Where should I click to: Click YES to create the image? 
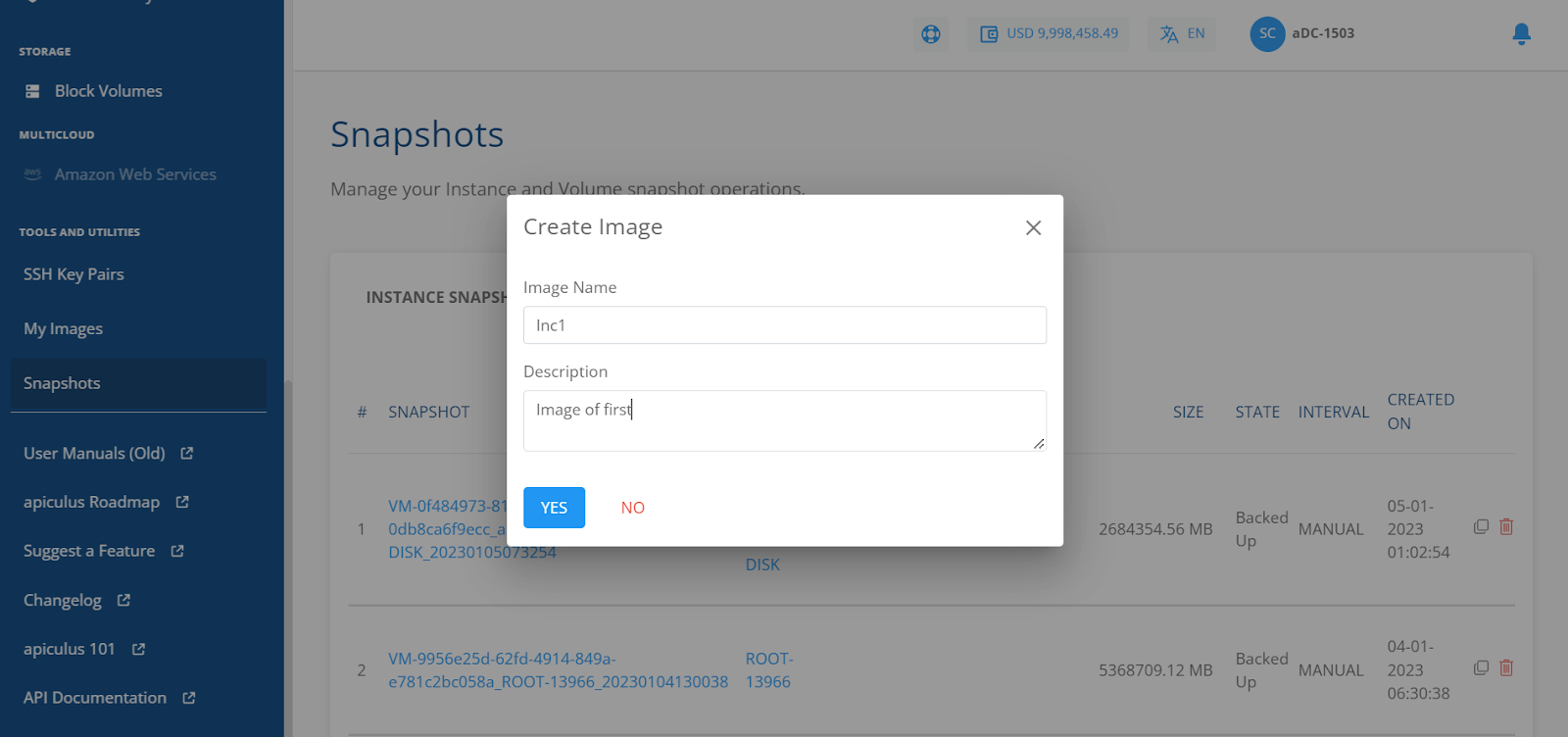point(554,508)
